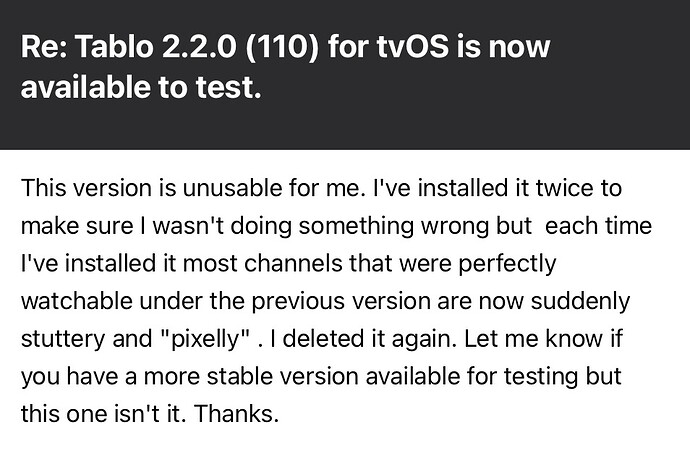Click "(110)" build number in the subject
The width and height of the screenshot is (690, 450).
click(x=281, y=48)
